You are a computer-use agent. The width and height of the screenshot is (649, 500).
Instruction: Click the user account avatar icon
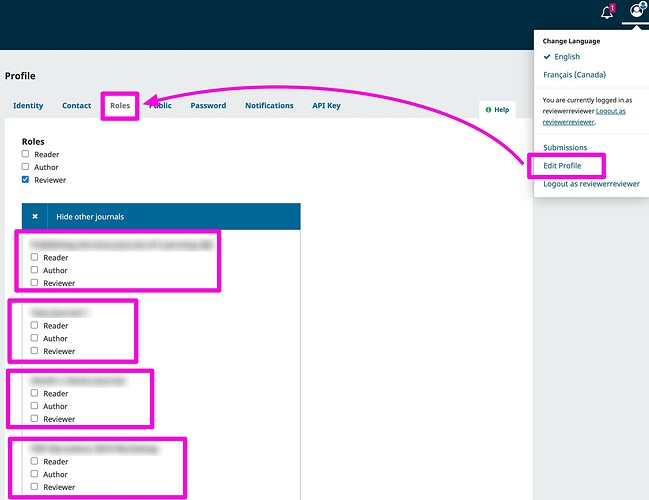(x=637, y=12)
